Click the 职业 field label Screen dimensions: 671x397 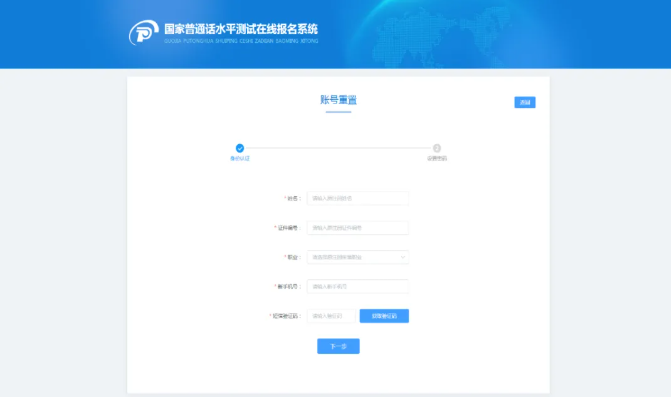coord(294,257)
